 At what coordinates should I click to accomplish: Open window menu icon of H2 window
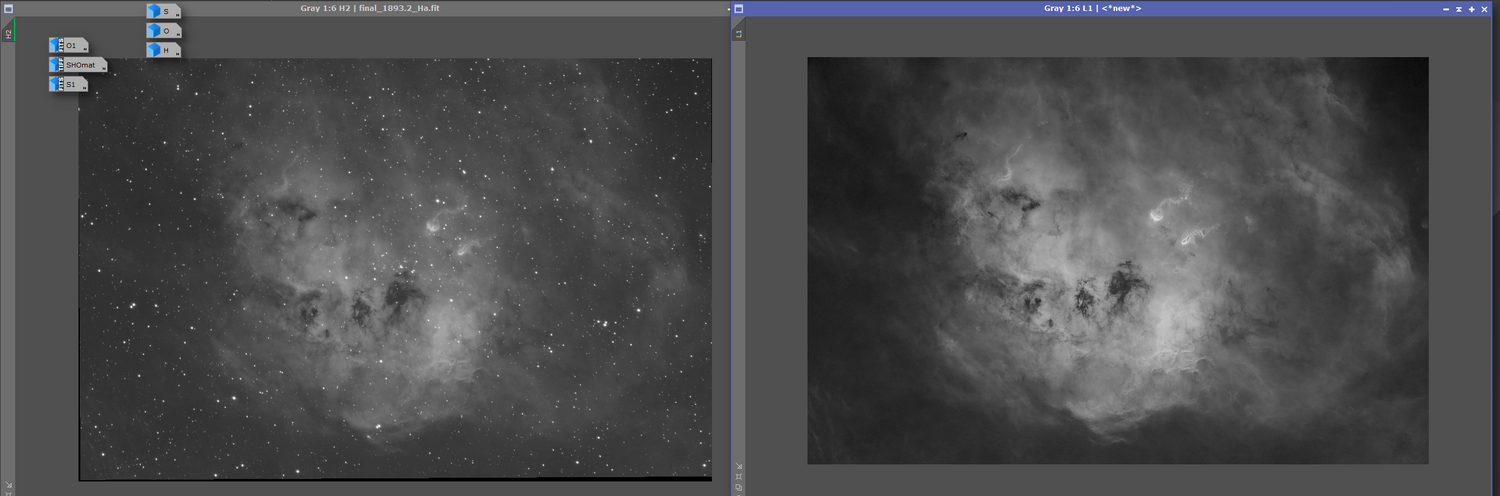(8, 8)
